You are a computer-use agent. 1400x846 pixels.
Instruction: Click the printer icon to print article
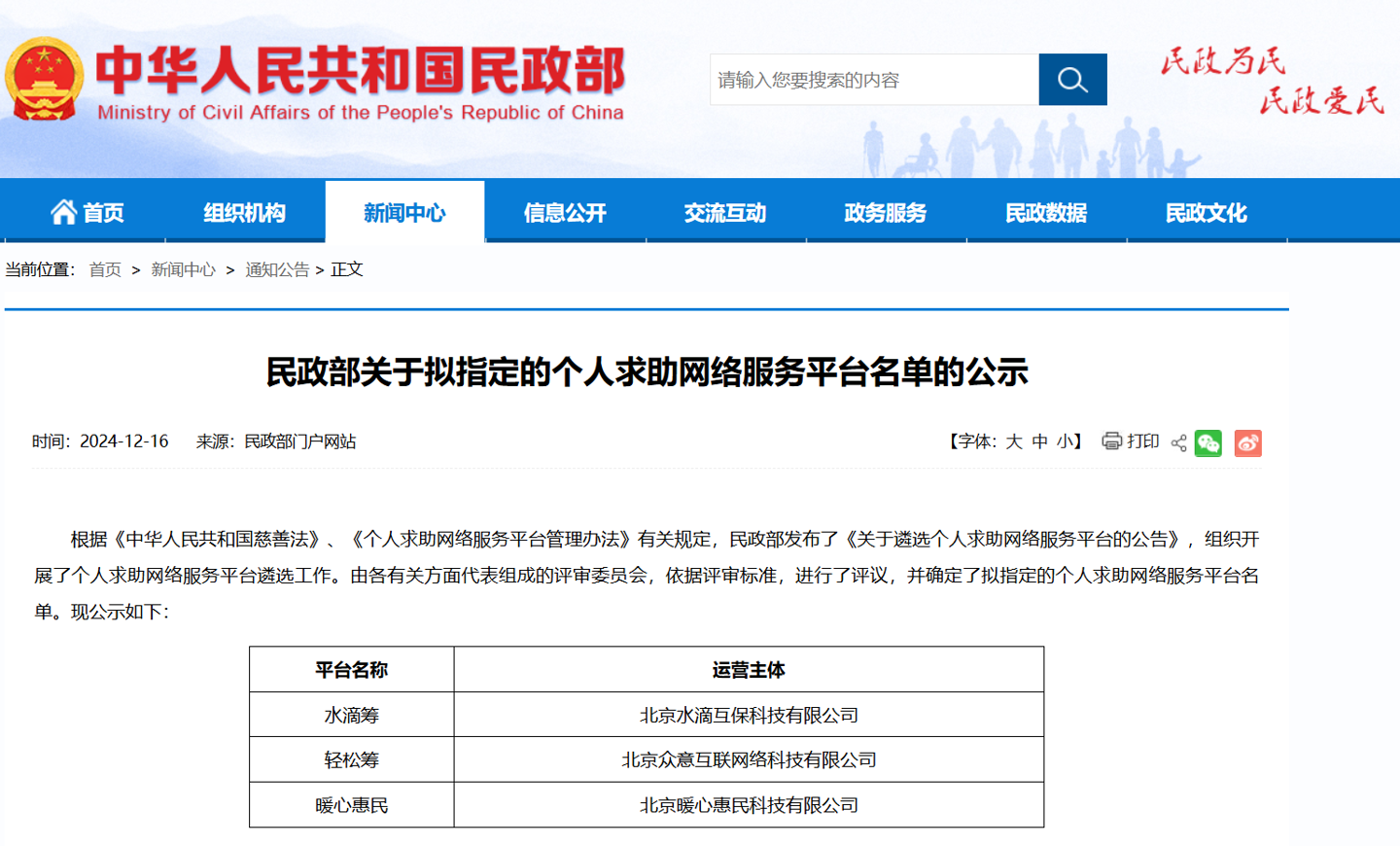[x=1111, y=442]
